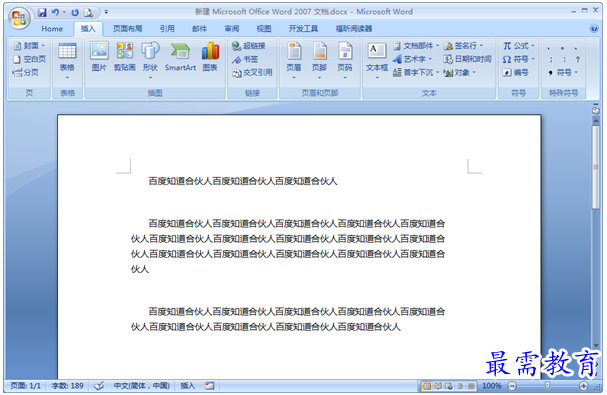Place cursor in the last paragraph
The height and width of the screenshot is (395, 607).
288,319
